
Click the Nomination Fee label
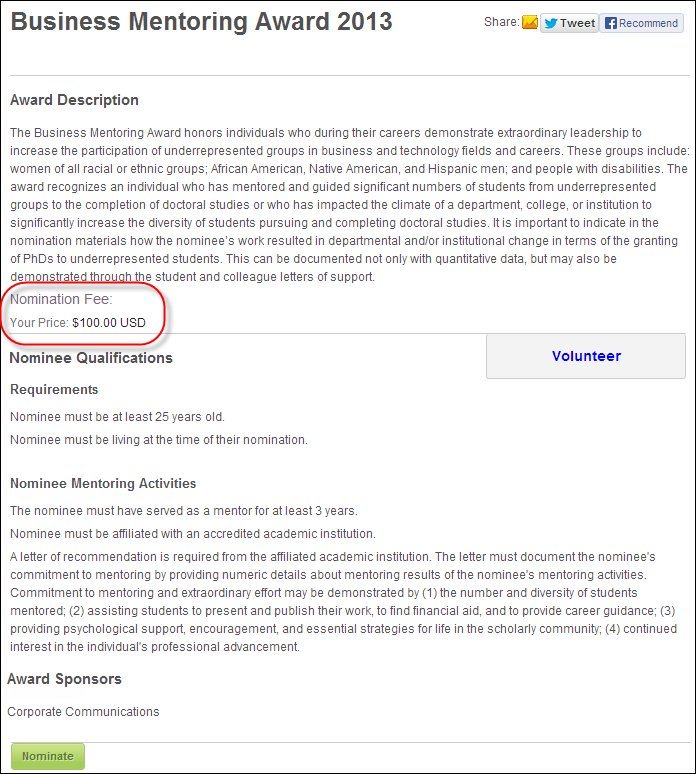click(x=61, y=299)
